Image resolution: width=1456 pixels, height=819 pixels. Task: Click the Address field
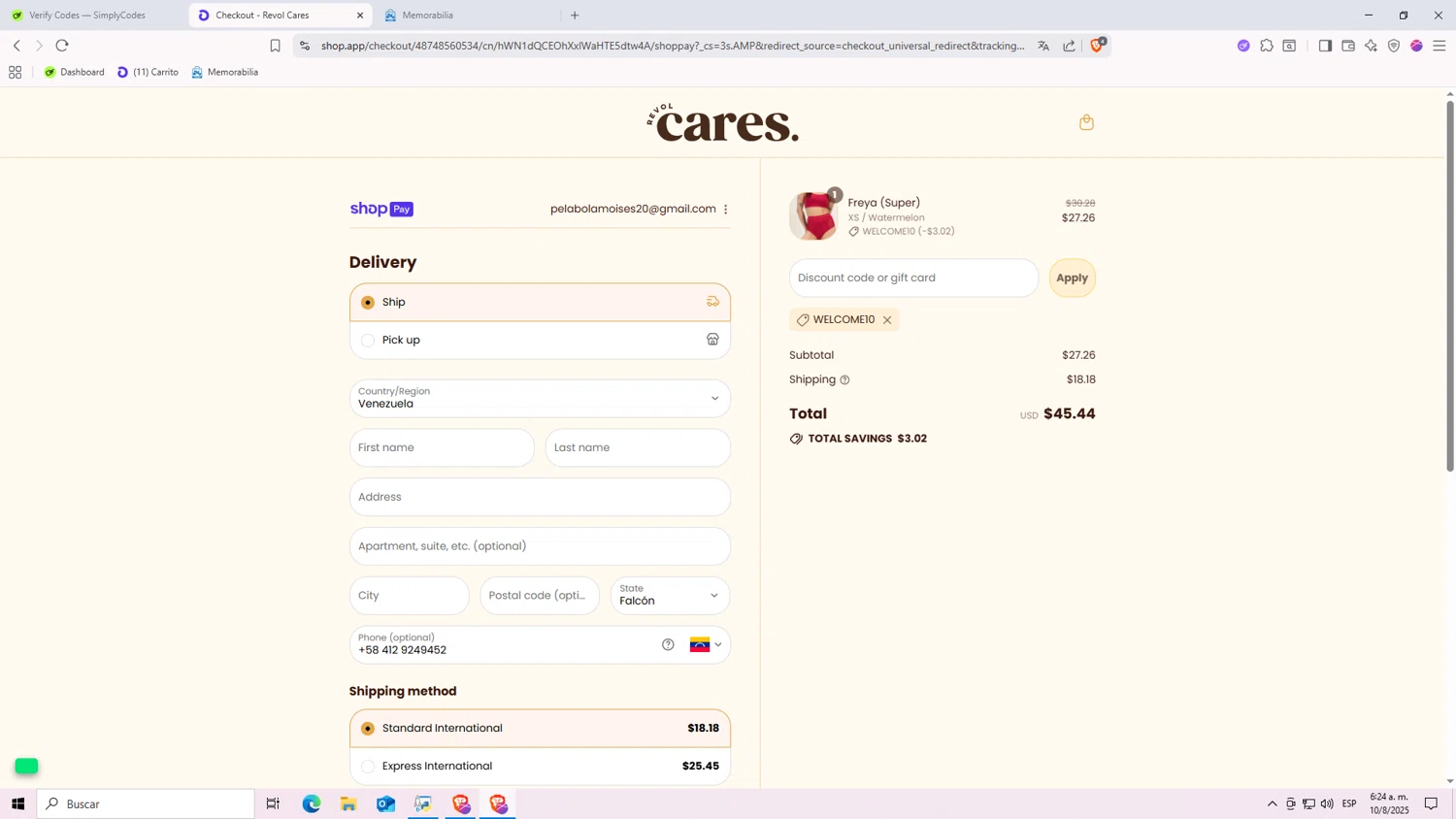(x=540, y=498)
